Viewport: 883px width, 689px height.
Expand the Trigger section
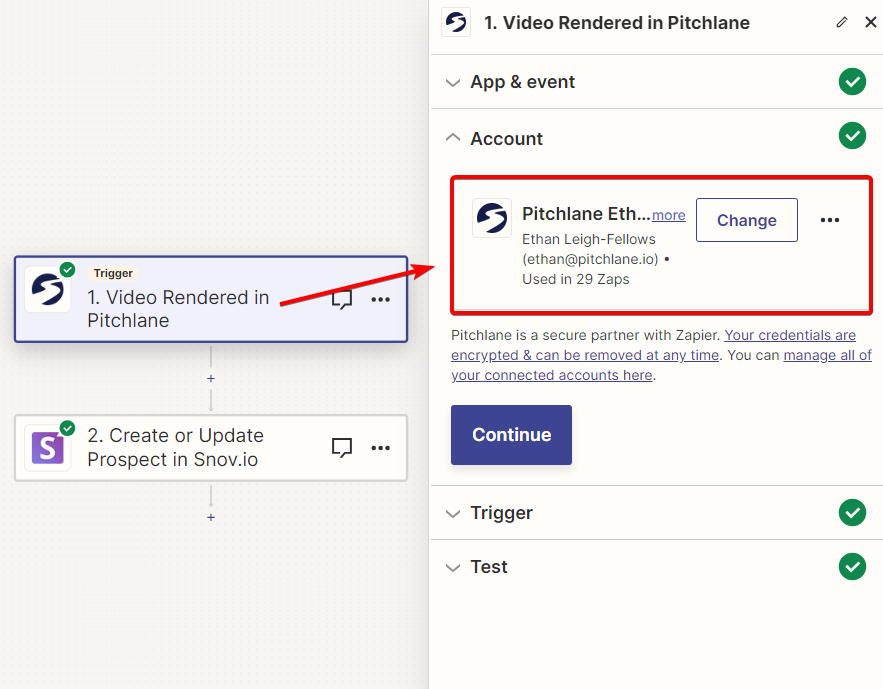[656, 513]
